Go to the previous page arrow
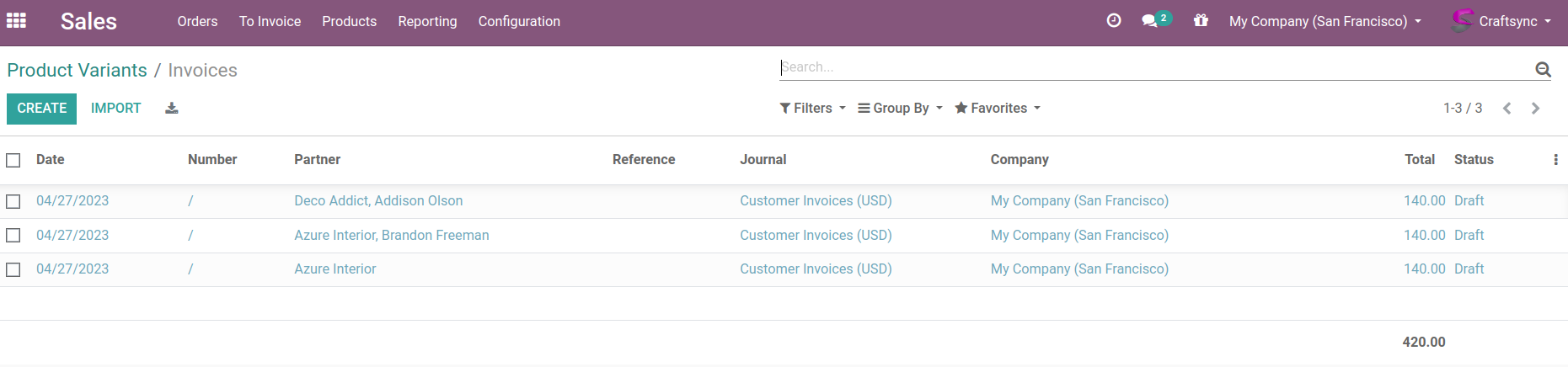The height and width of the screenshot is (367, 1568). coord(1507,109)
